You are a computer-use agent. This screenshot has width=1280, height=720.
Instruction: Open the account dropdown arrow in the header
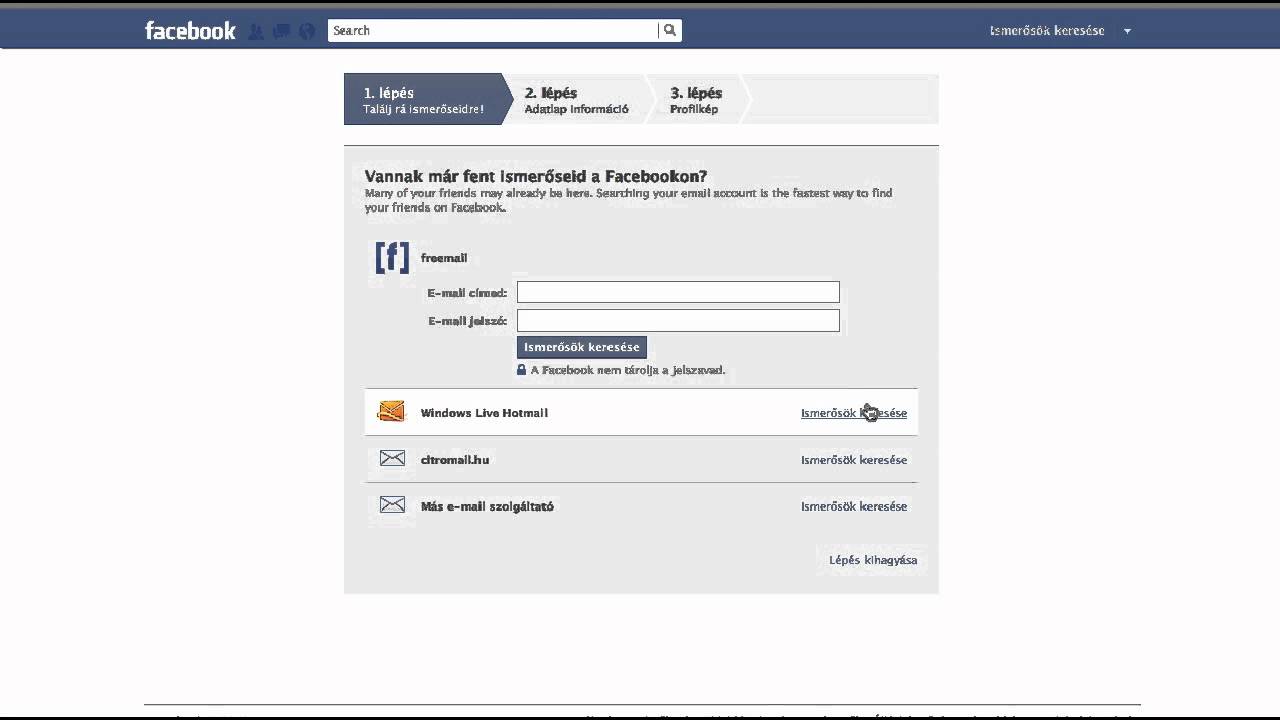coord(1127,31)
